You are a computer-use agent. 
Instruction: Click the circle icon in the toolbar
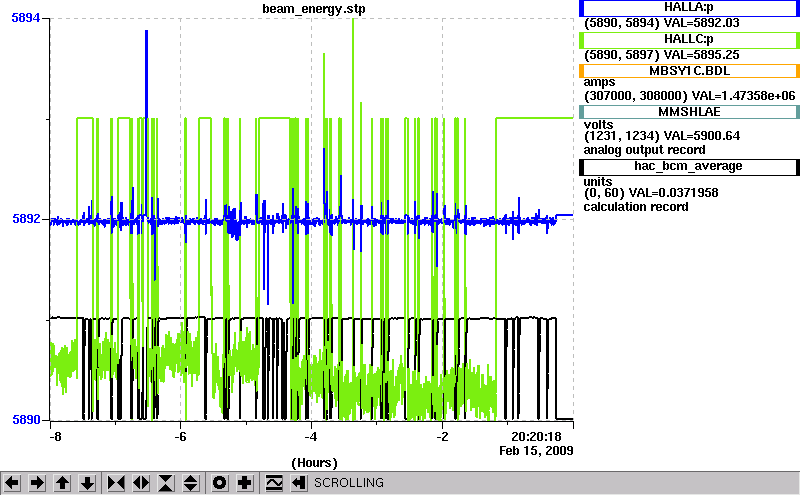pyautogui.click(x=219, y=483)
